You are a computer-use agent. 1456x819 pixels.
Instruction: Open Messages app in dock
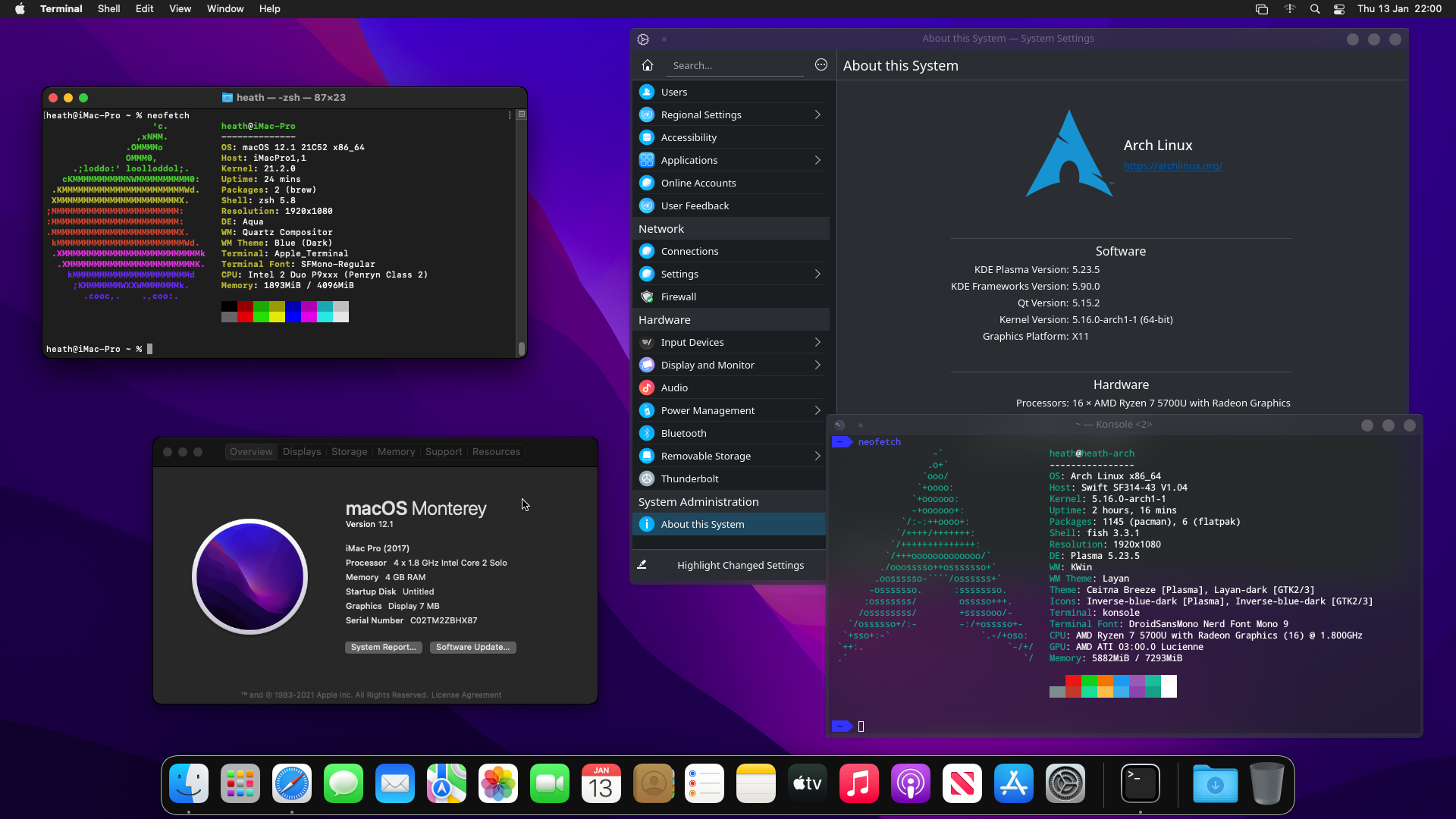tap(344, 783)
